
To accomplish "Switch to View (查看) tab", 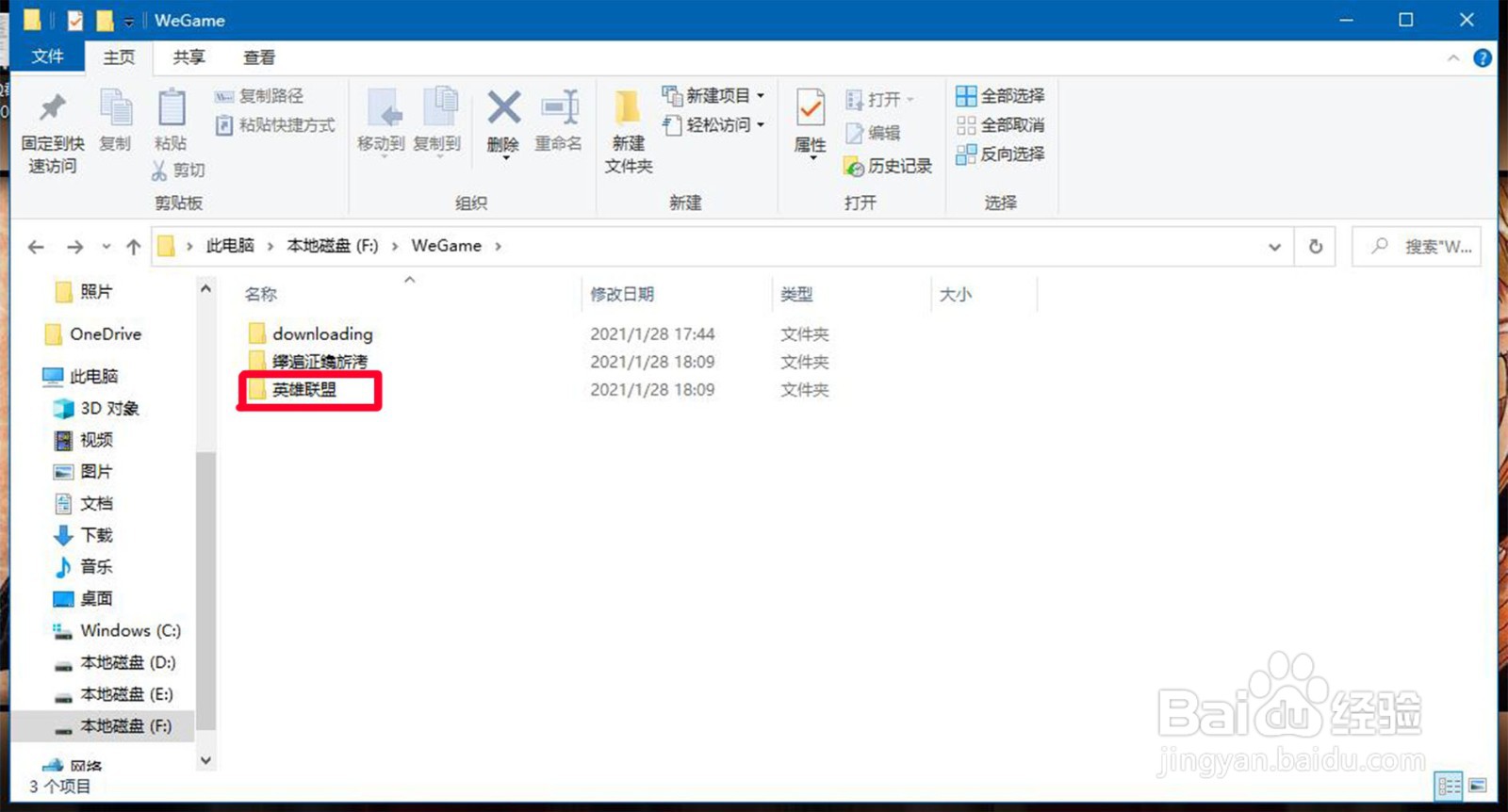I will tap(259, 57).
